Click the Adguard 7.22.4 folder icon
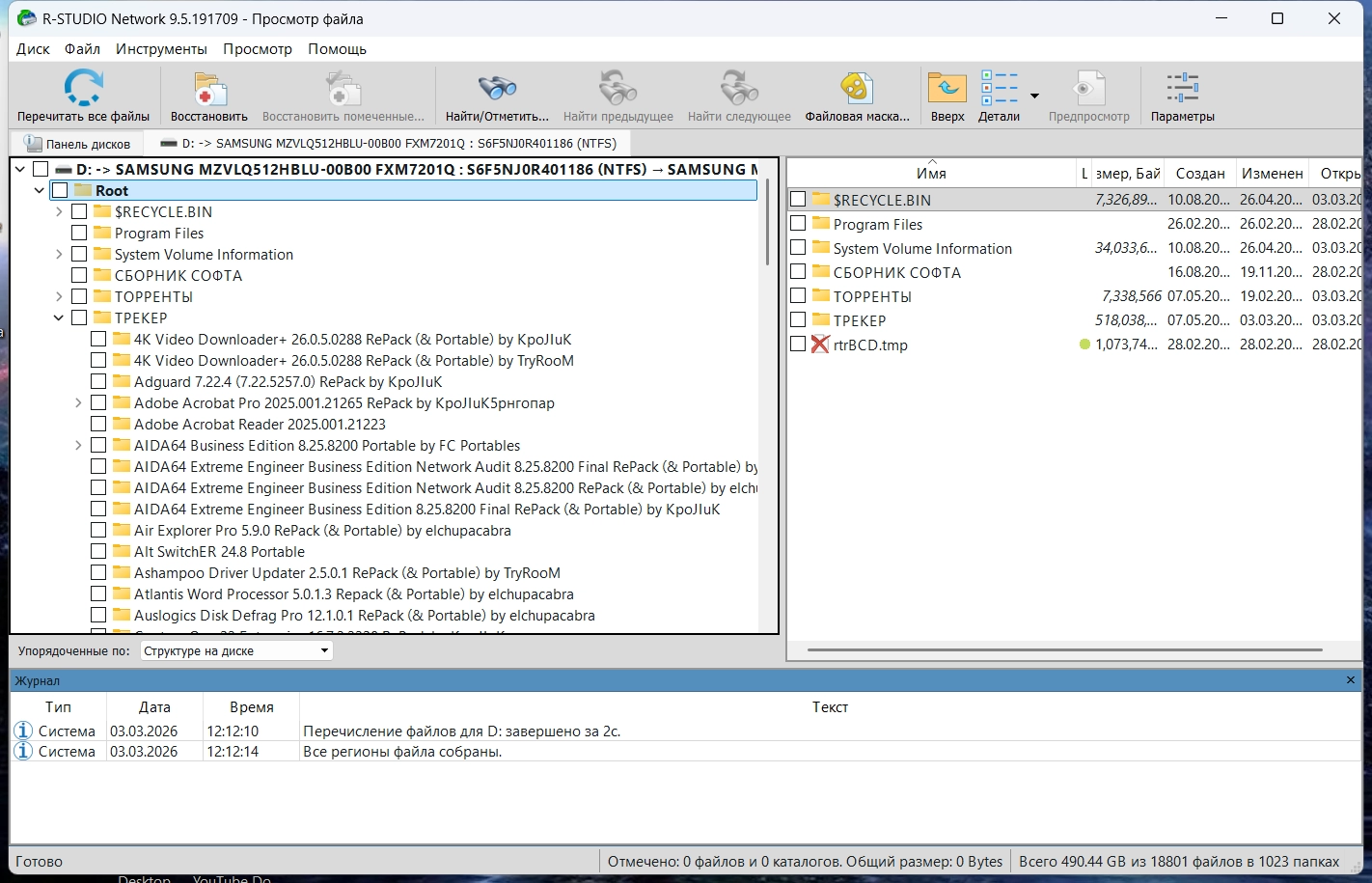Image resolution: width=1372 pixels, height=883 pixels. (121, 381)
